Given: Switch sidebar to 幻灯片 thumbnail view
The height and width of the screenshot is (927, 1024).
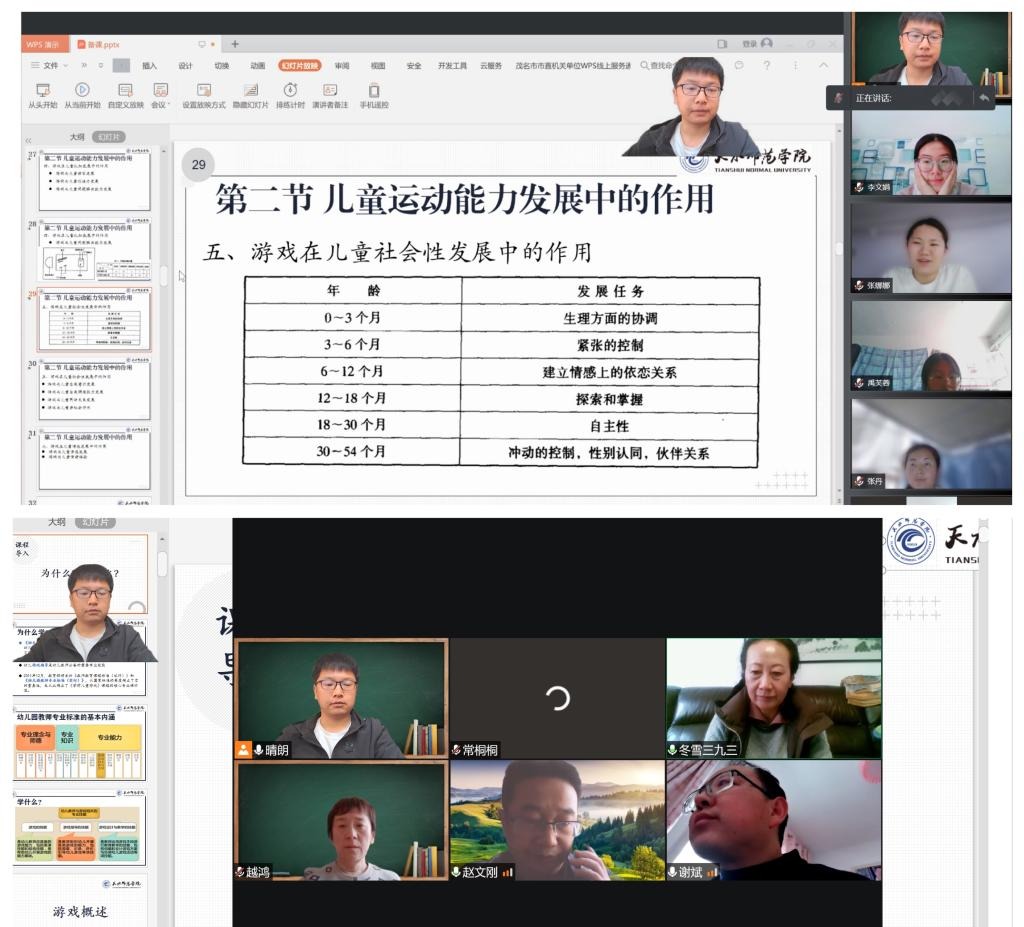Looking at the screenshot, I should coord(109,137).
